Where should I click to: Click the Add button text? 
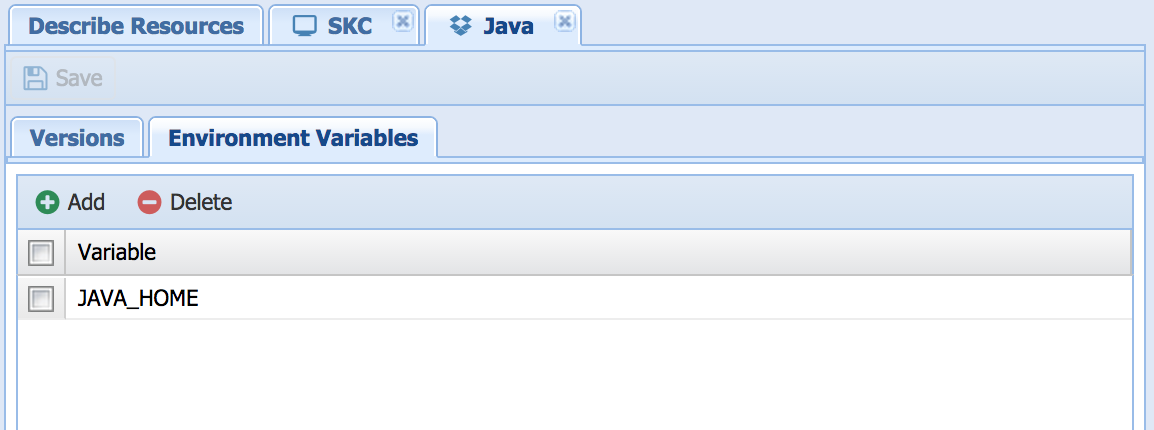tap(86, 202)
